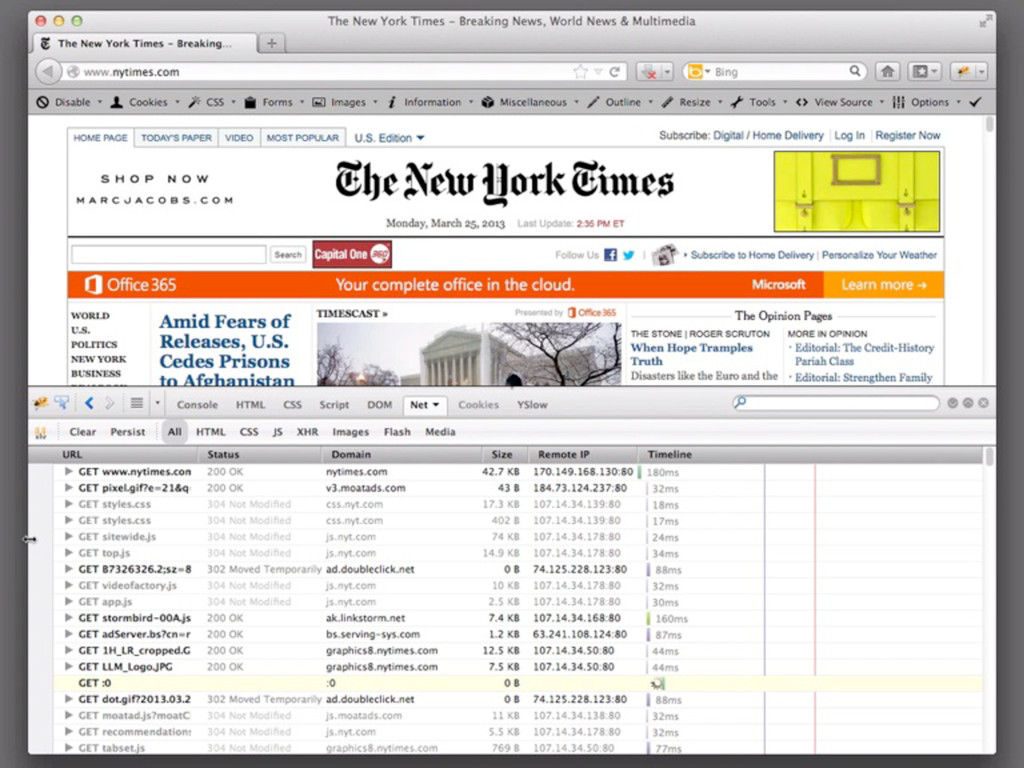
Task: Activate the Firebug element inspector icon
Action: tap(62, 403)
